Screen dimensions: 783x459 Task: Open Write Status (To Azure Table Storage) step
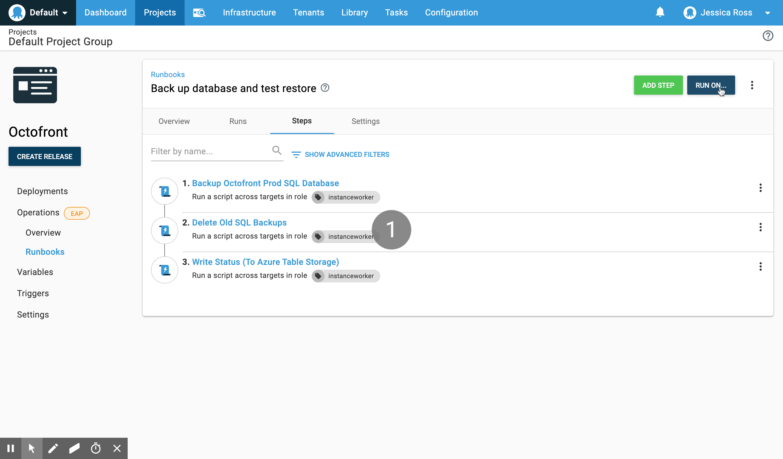click(265, 262)
